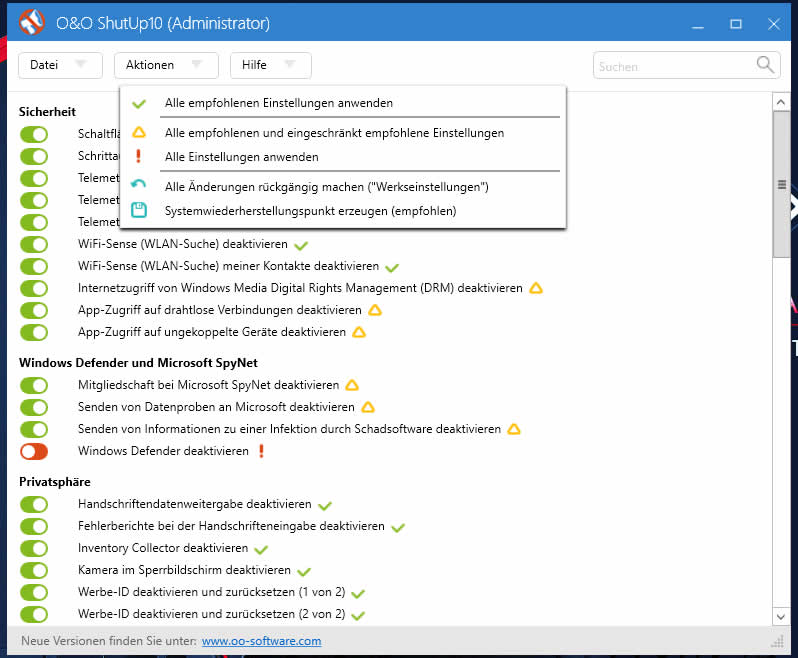Click the O&O ShutUp10 app logo
This screenshot has height=658, width=798.
tap(32, 22)
